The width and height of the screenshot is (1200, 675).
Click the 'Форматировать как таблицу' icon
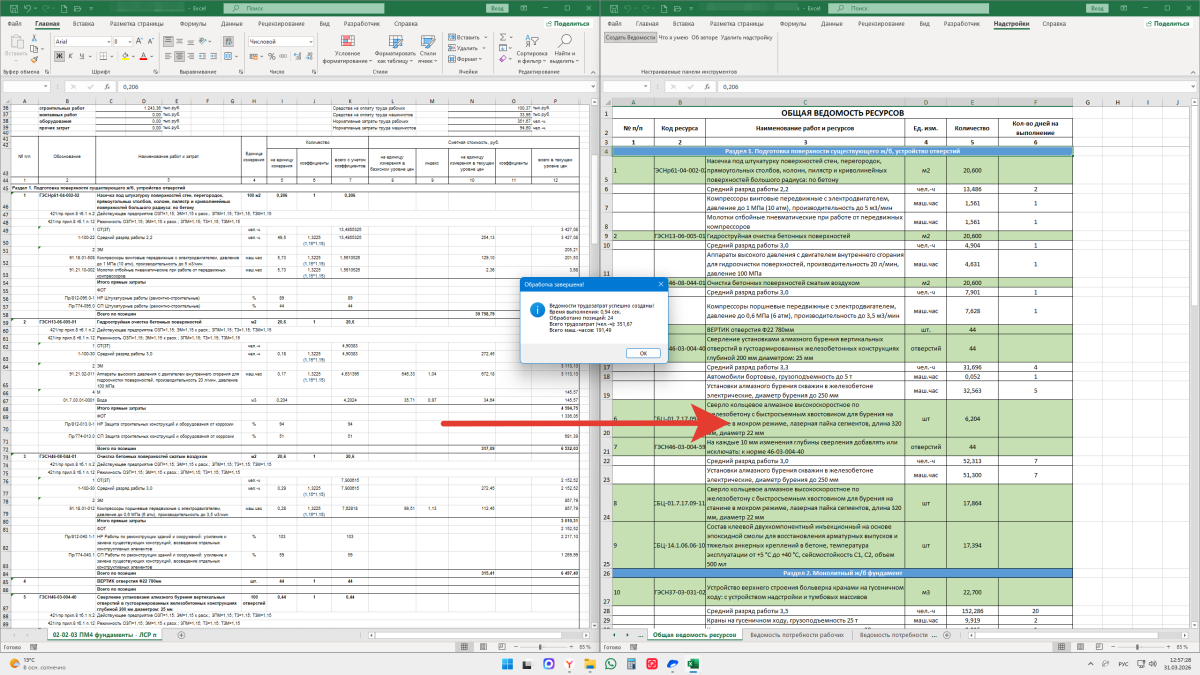pos(394,41)
